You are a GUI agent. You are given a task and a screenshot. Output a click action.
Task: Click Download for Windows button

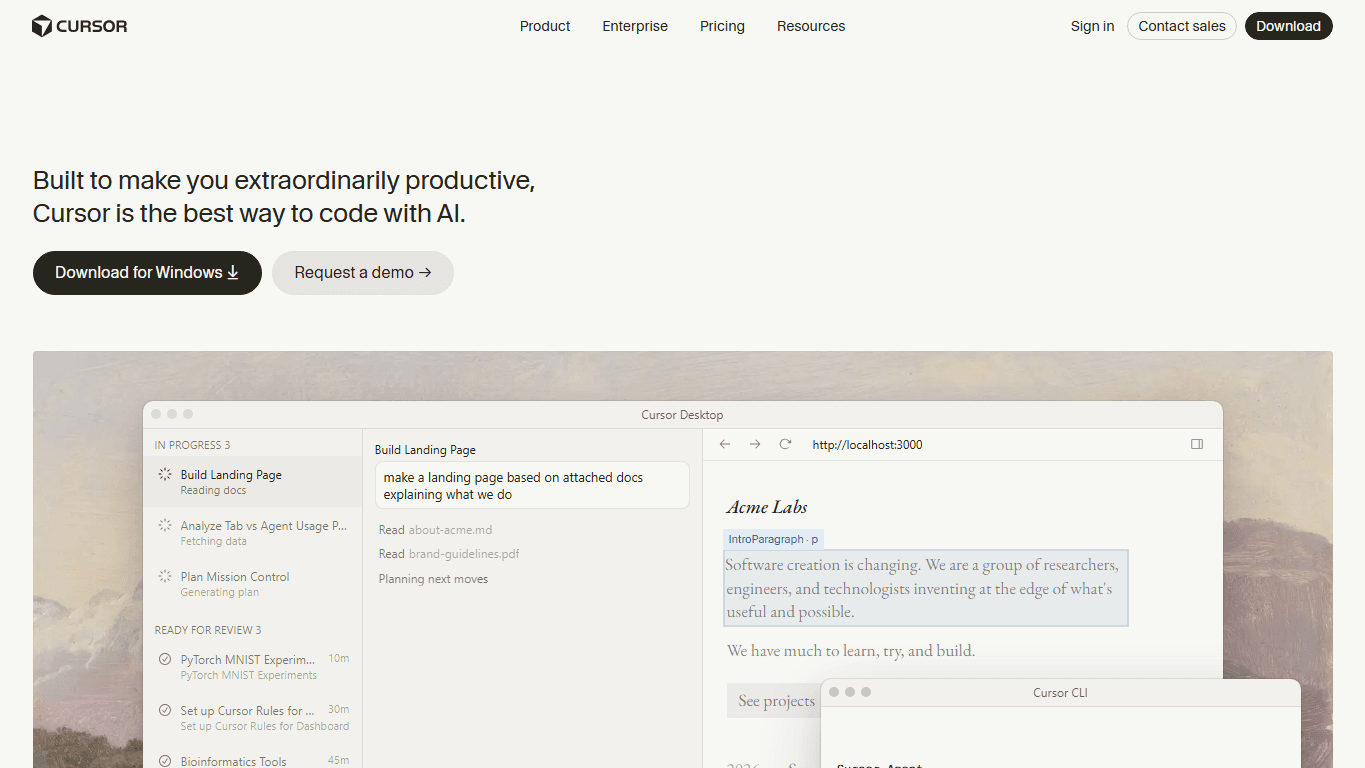[x=147, y=273]
